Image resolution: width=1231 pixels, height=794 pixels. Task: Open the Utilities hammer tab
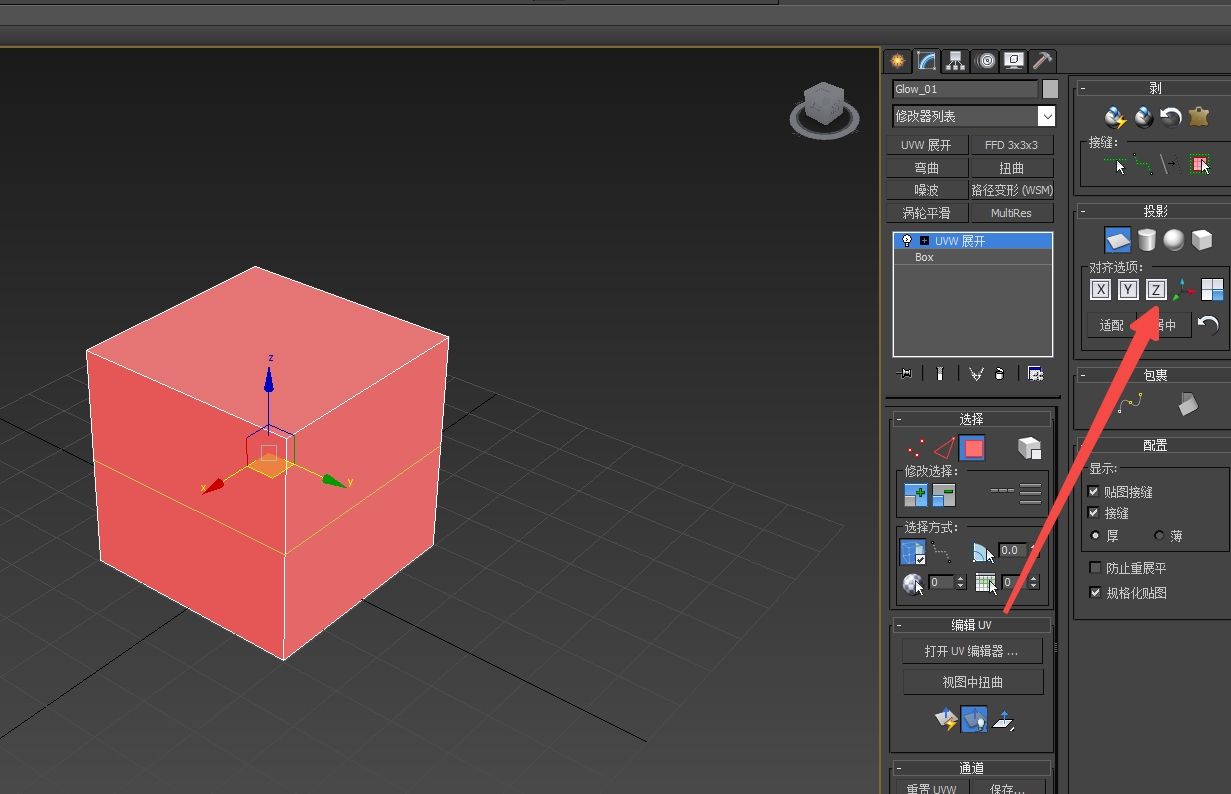coord(1042,61)
